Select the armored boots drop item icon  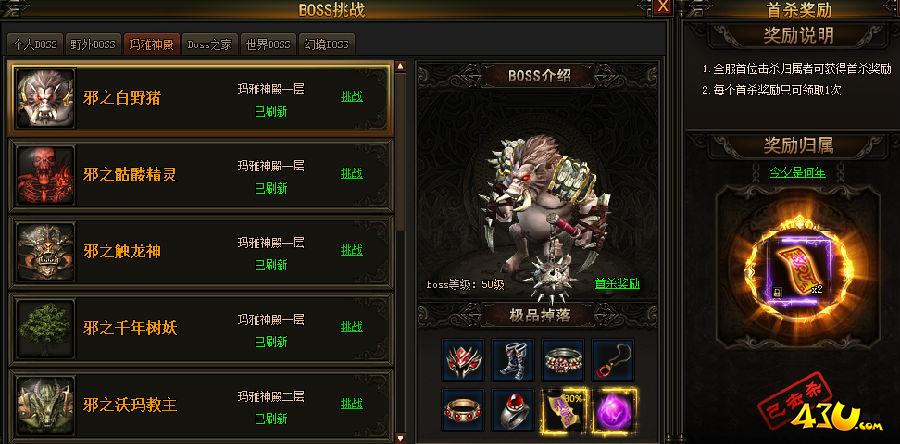[513, 360]
